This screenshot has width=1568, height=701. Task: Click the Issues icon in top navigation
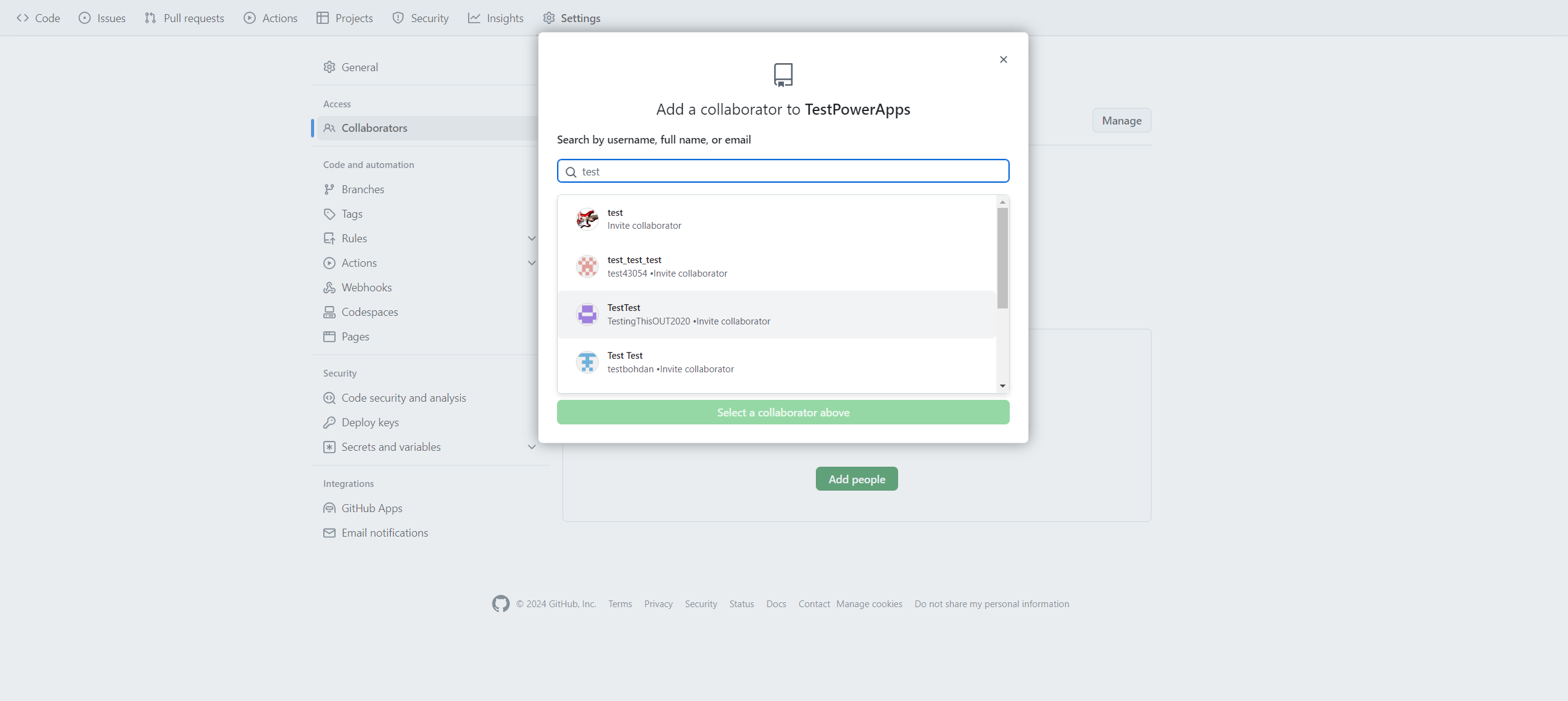coord(85,18)
